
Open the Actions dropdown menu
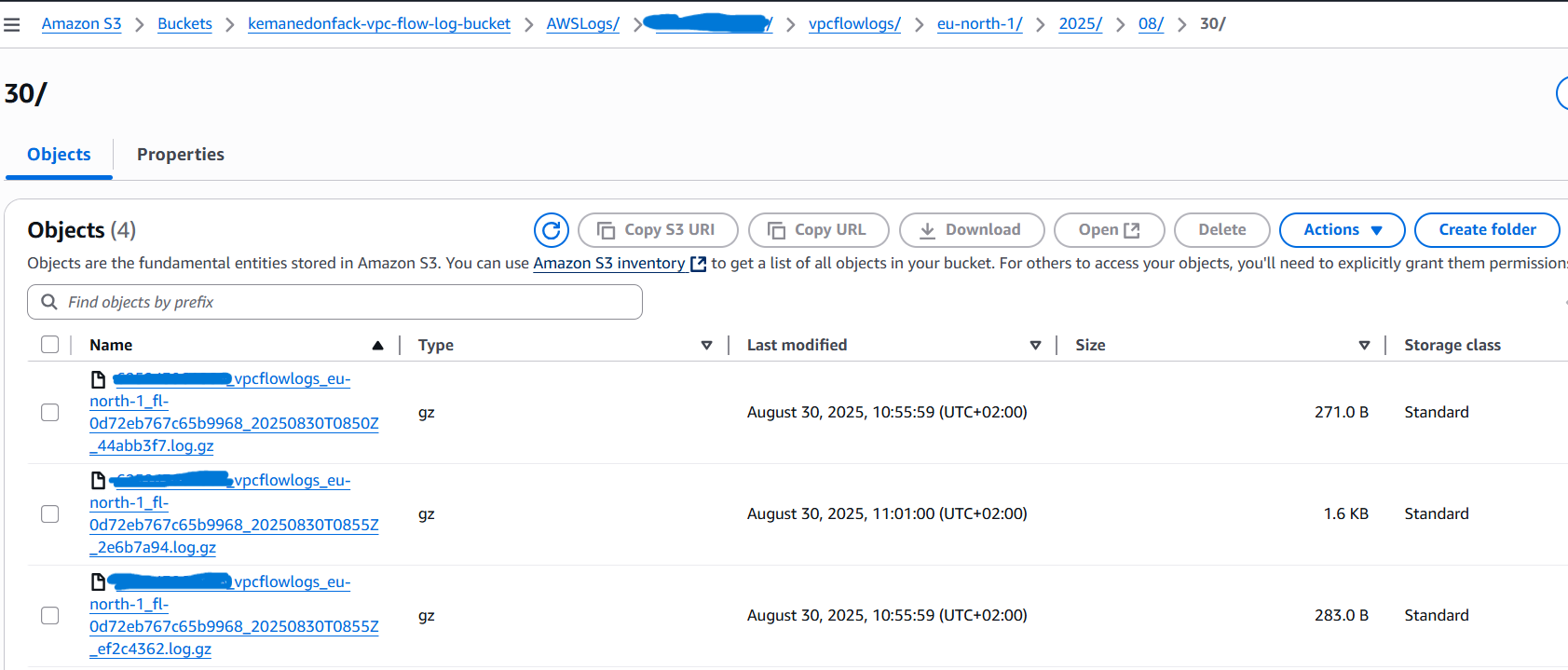(1343, 230)
